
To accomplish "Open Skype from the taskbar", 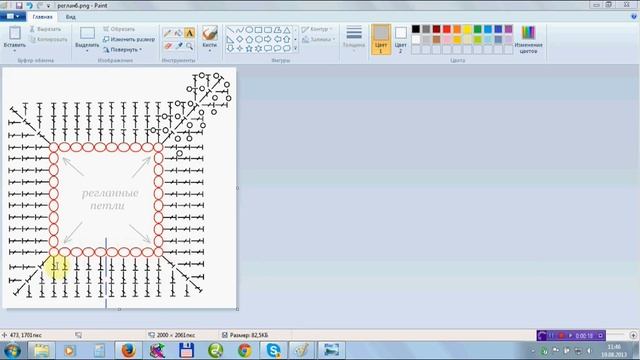I will (x=273, y=351).
